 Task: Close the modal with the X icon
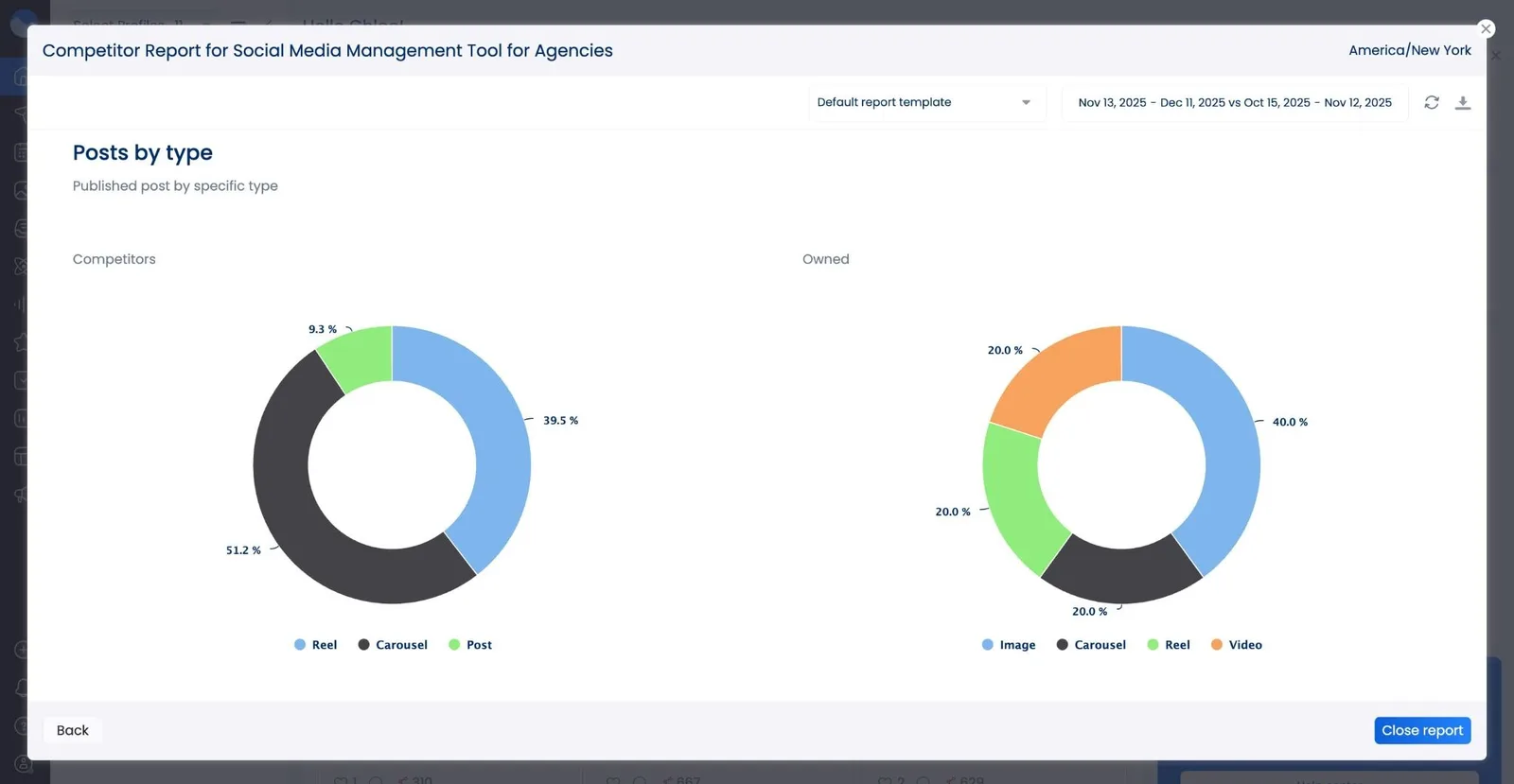pyautogui.click(x=1486, y=29)
